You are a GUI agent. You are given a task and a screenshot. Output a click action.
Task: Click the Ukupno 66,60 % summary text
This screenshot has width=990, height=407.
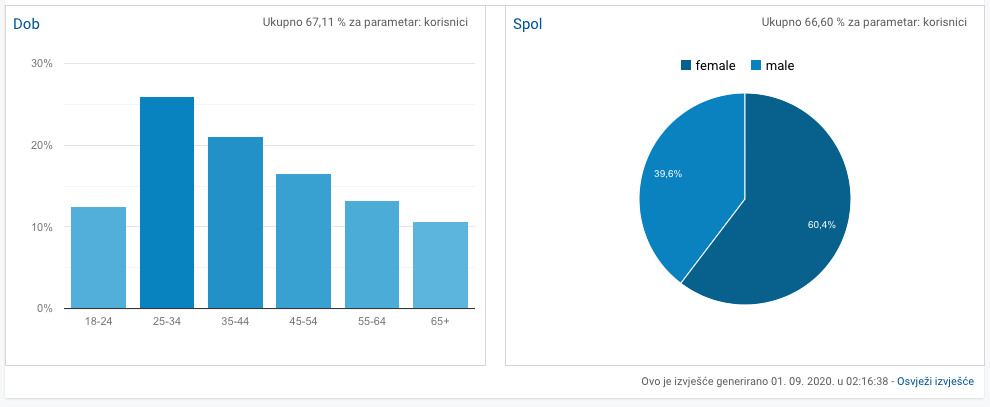[x=863, y=21]
